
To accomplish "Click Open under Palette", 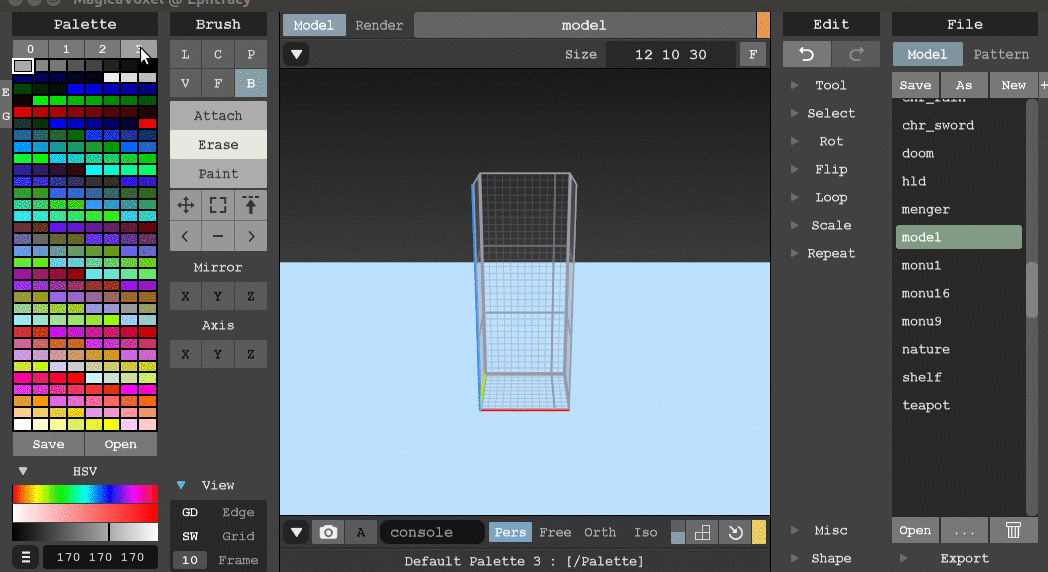I will (x=120, y=444).
